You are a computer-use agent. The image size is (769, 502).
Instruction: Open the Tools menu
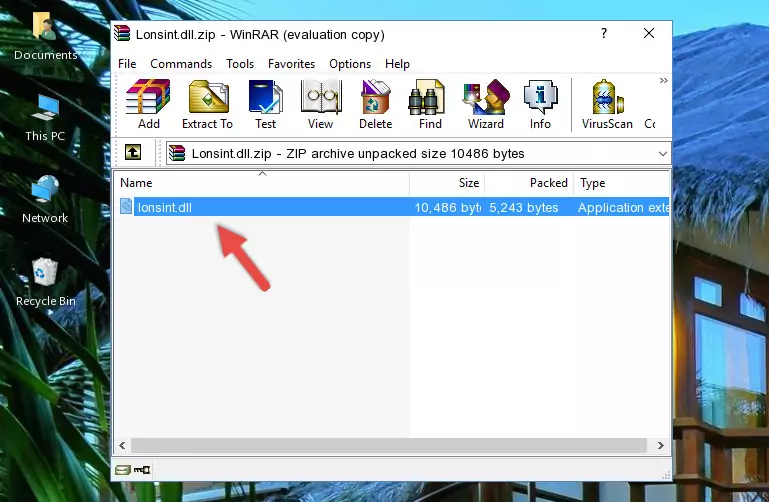[x=240, y=64]
